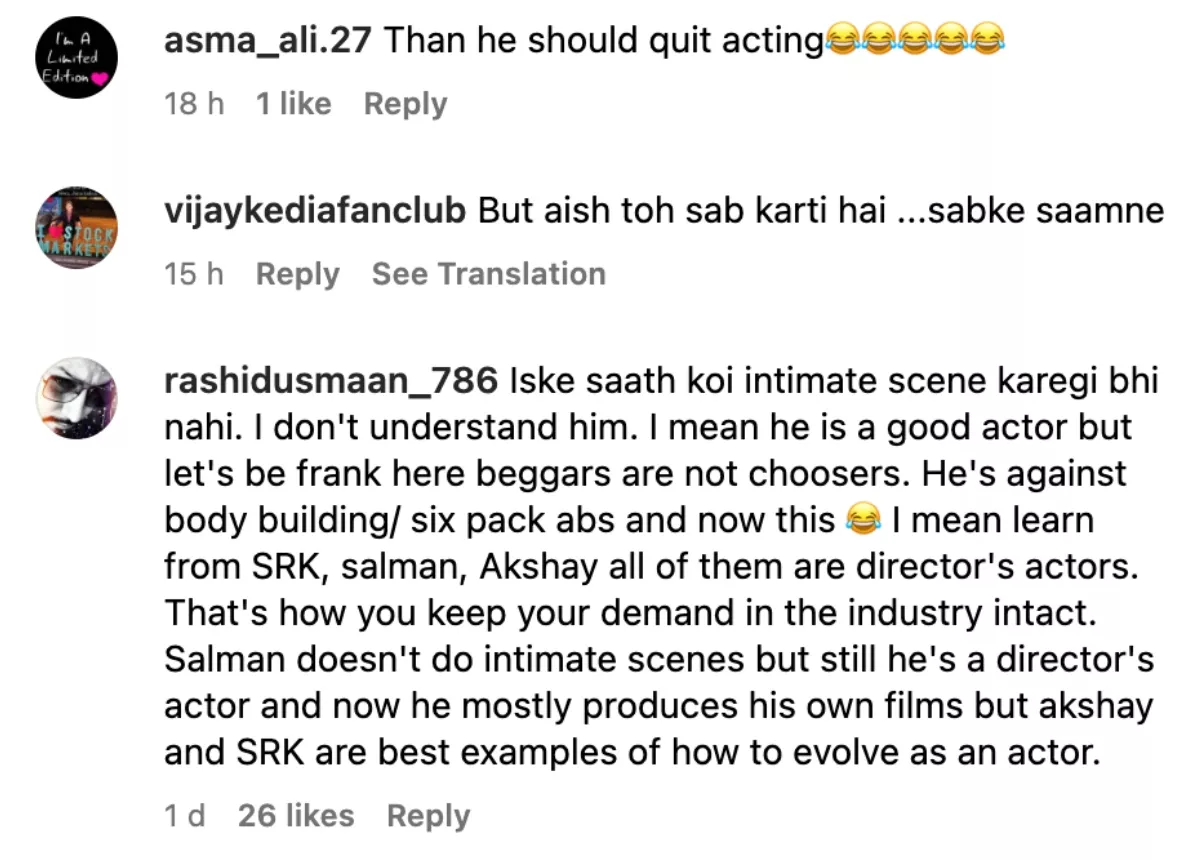Click the sentence about how to evolve as an actor
Viewport: 1200px width, 860px height.
click(x=630, y=752)
